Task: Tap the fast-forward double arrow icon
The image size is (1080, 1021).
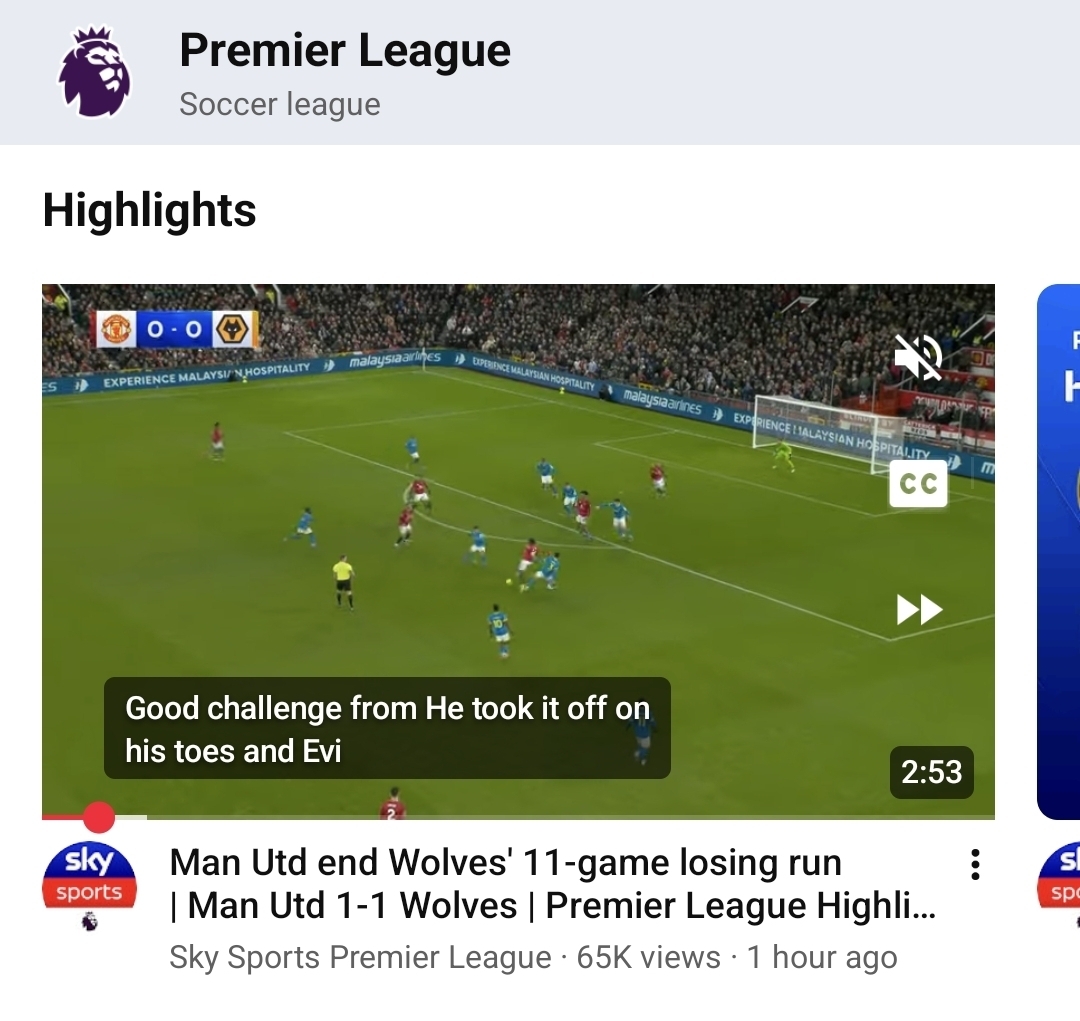Action: tap(920, 610)
